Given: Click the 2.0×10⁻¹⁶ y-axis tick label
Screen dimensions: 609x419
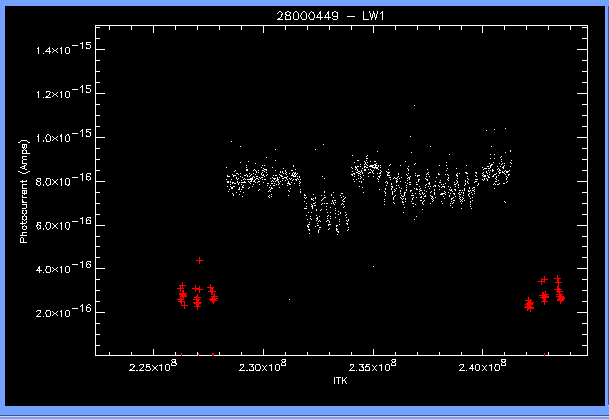Looking at the screenshot, I should click(x=66, y=313).
